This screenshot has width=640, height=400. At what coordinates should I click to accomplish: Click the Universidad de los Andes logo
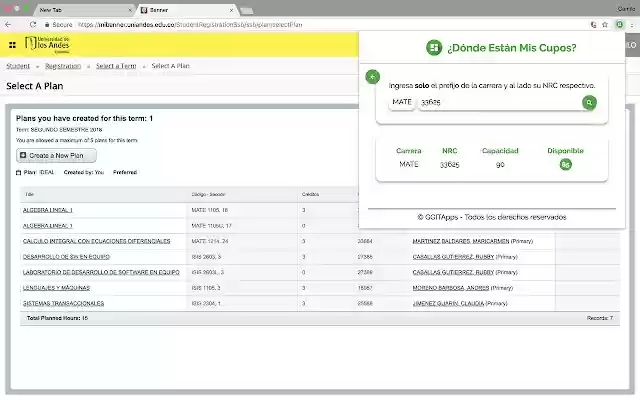48,44
